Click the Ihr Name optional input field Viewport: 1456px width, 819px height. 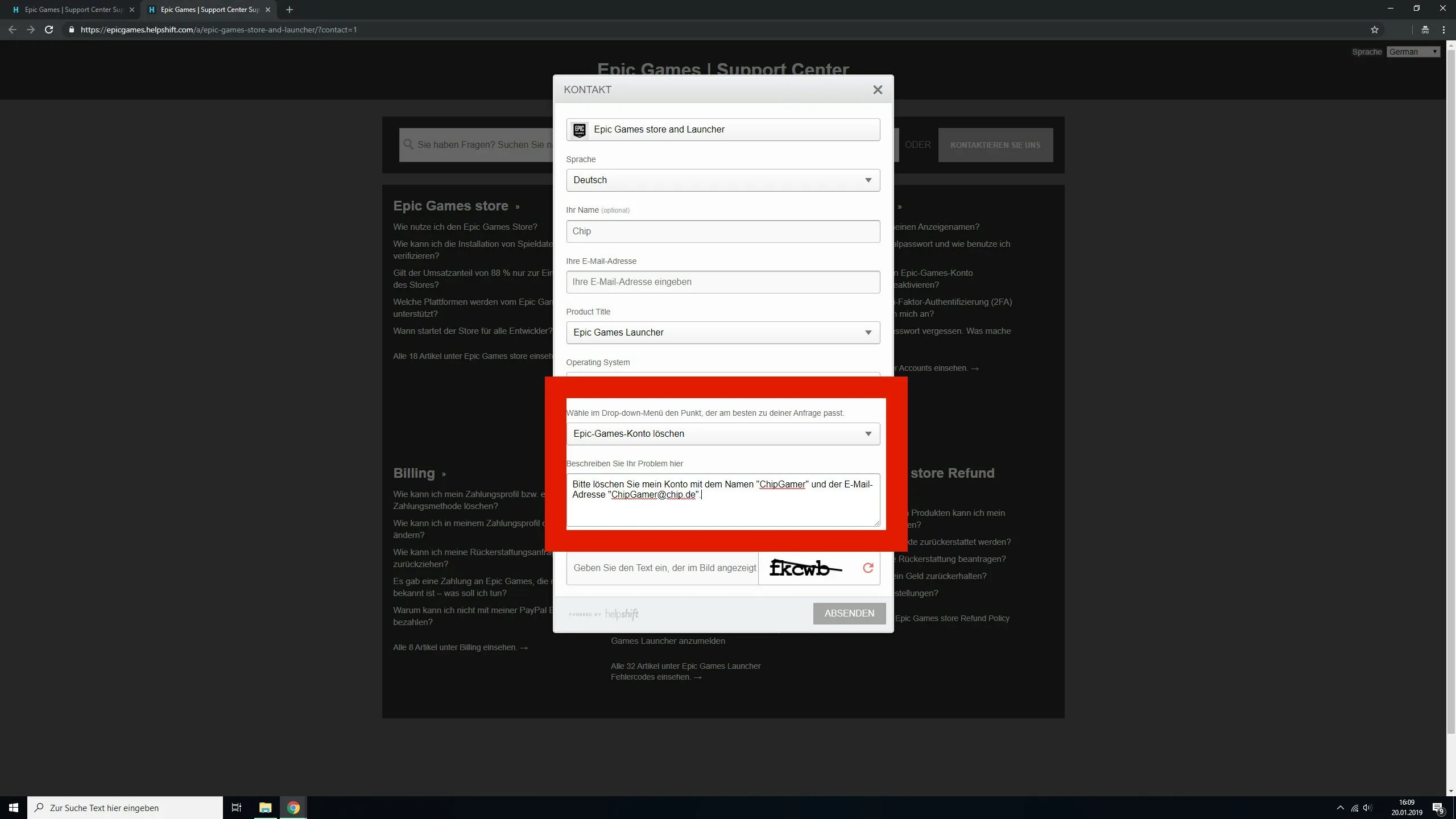coord(722,231)
